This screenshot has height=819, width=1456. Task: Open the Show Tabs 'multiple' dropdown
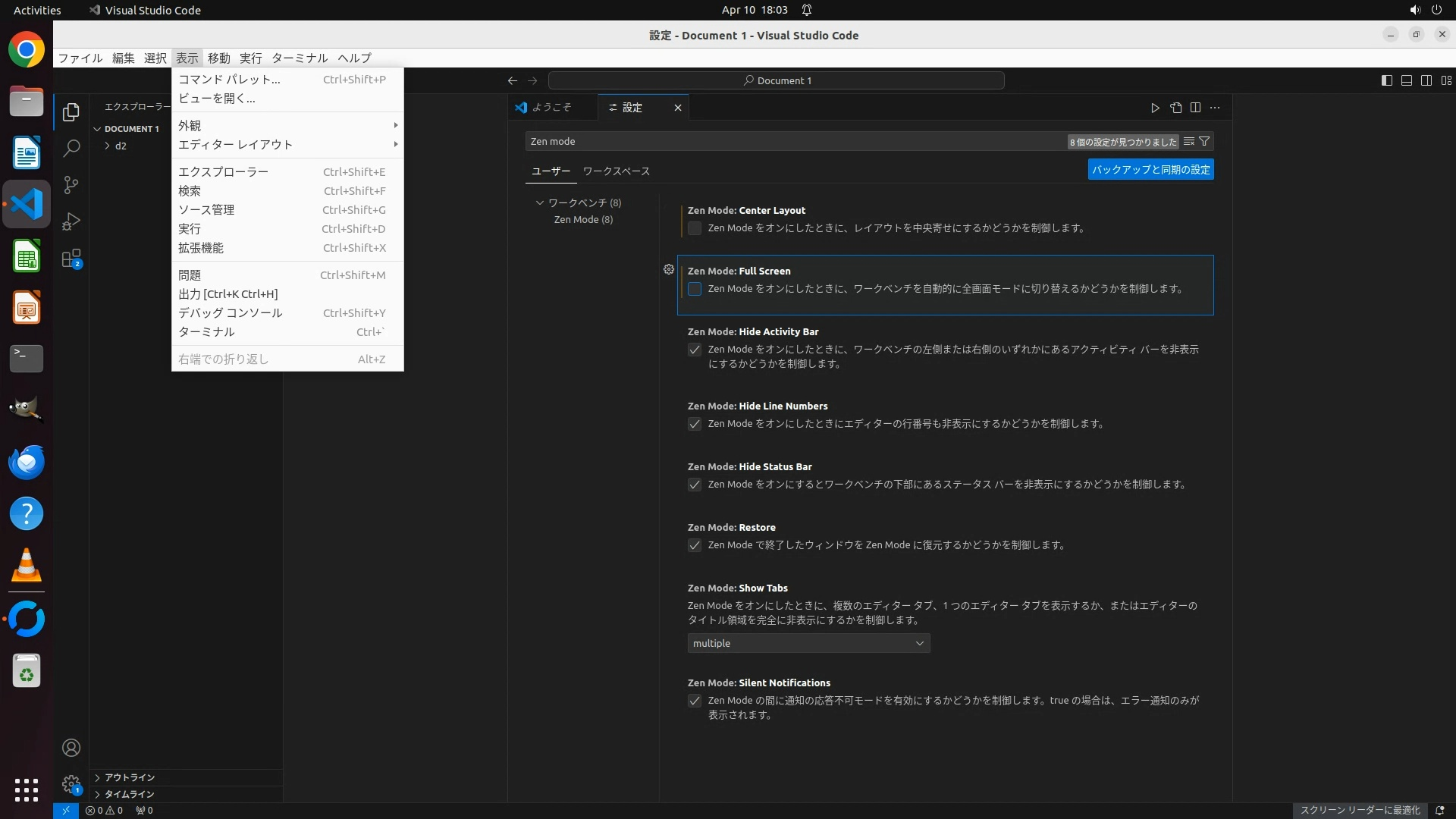click(808, 643)
